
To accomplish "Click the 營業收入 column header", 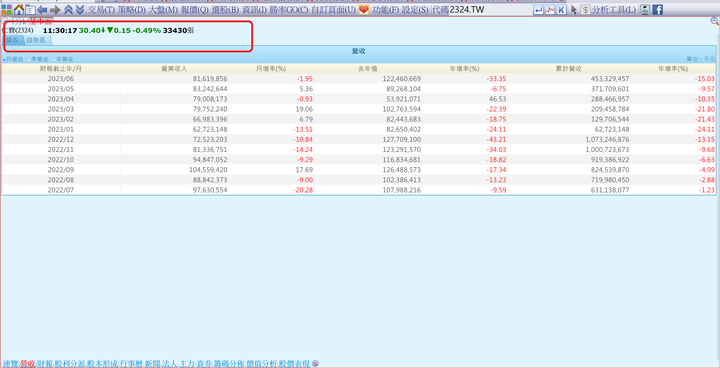I will point(174,68).
